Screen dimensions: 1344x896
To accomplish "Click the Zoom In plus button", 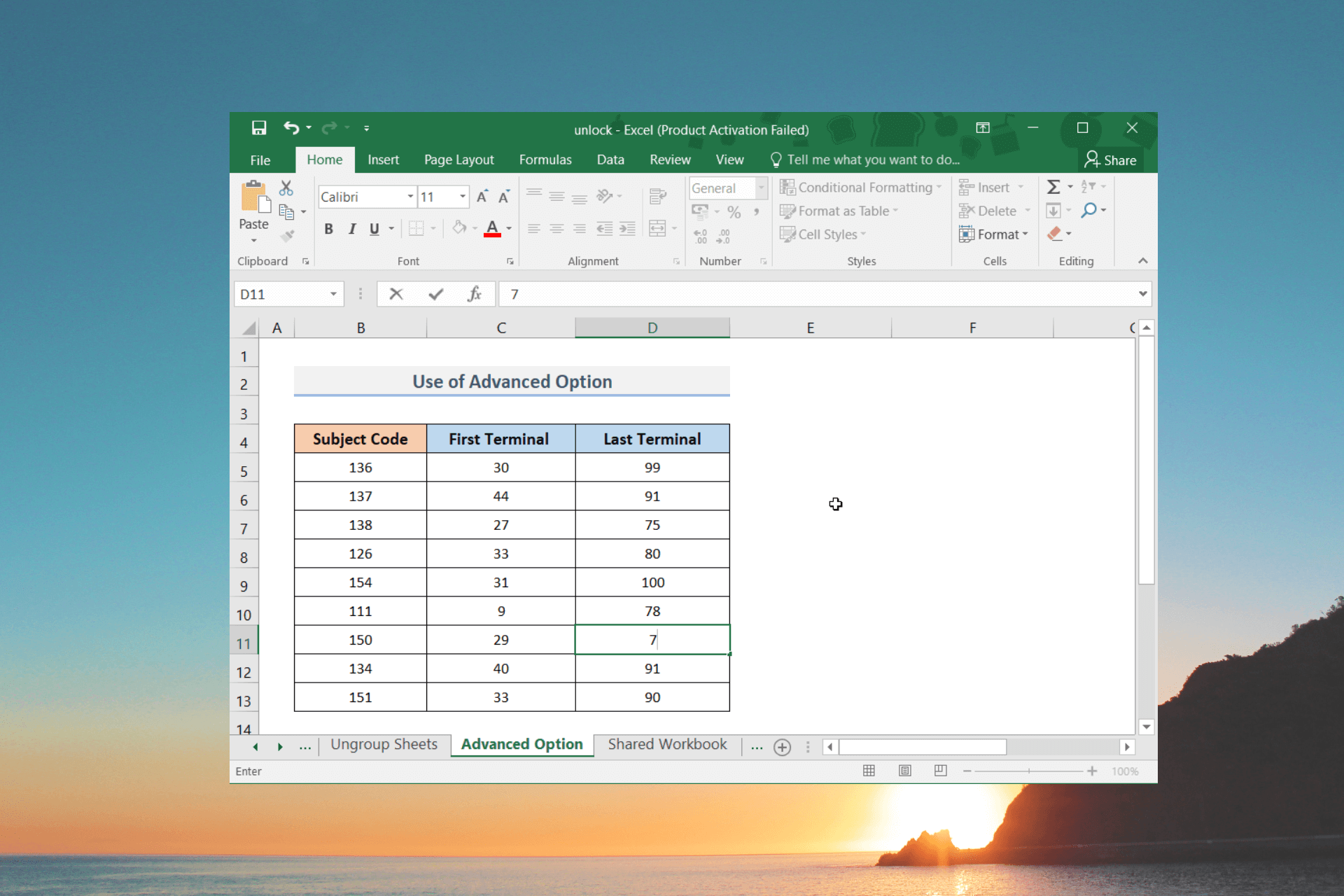I will click(x=1091, y=771).
